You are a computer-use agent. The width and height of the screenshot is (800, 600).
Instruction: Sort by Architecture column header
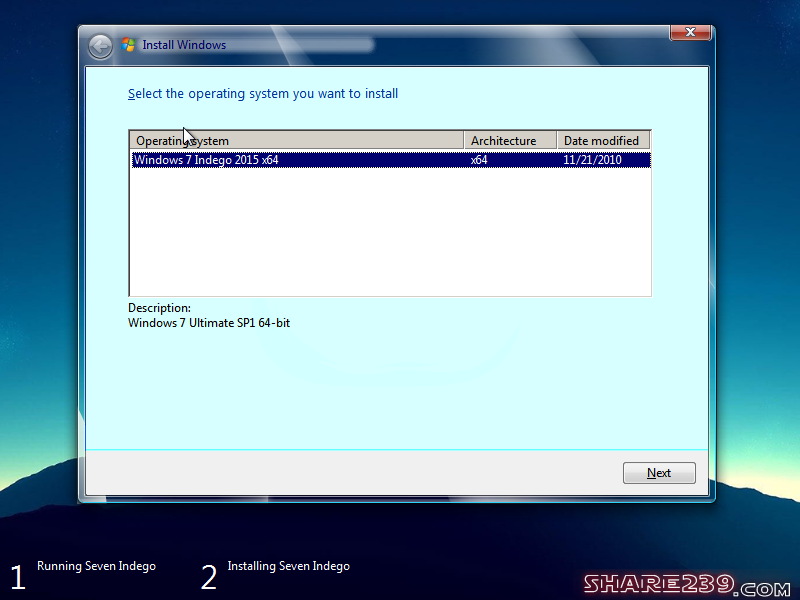click(510, 140)
